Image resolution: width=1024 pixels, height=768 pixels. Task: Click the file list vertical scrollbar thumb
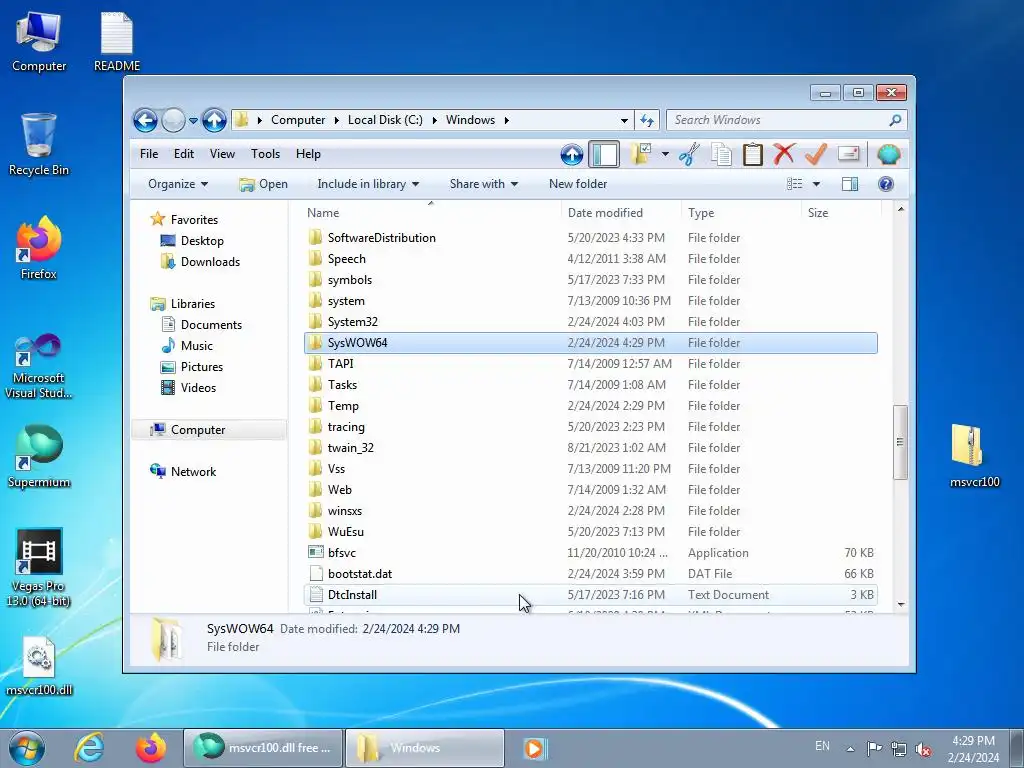coord(900,441)
